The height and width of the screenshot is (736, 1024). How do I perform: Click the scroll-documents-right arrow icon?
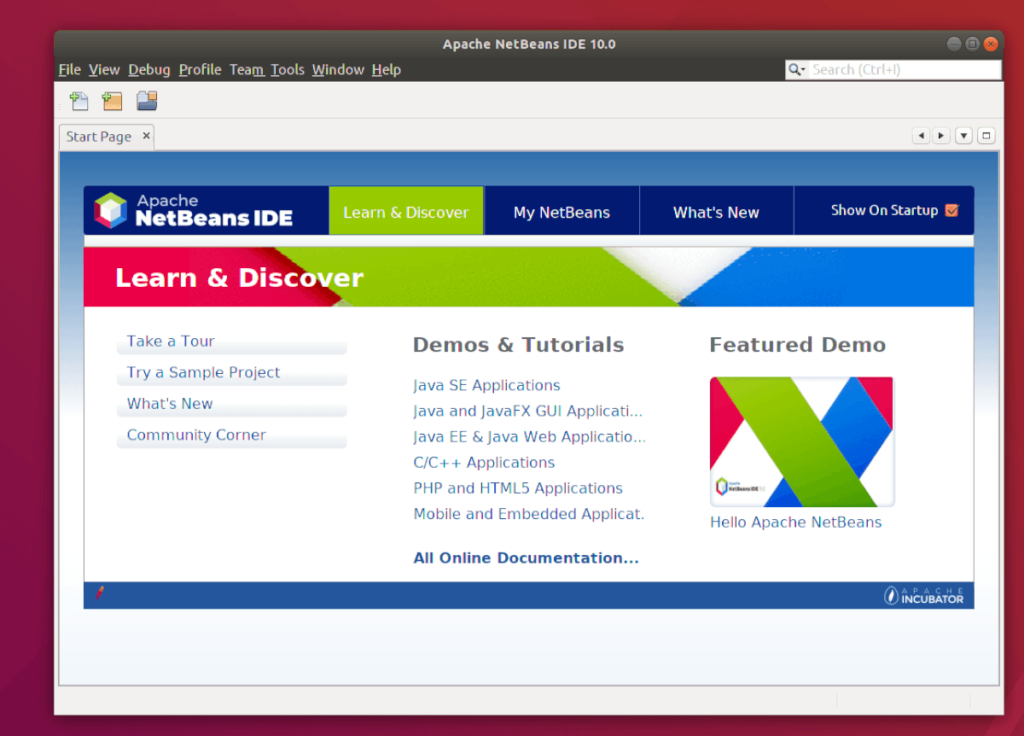point(941,135)
